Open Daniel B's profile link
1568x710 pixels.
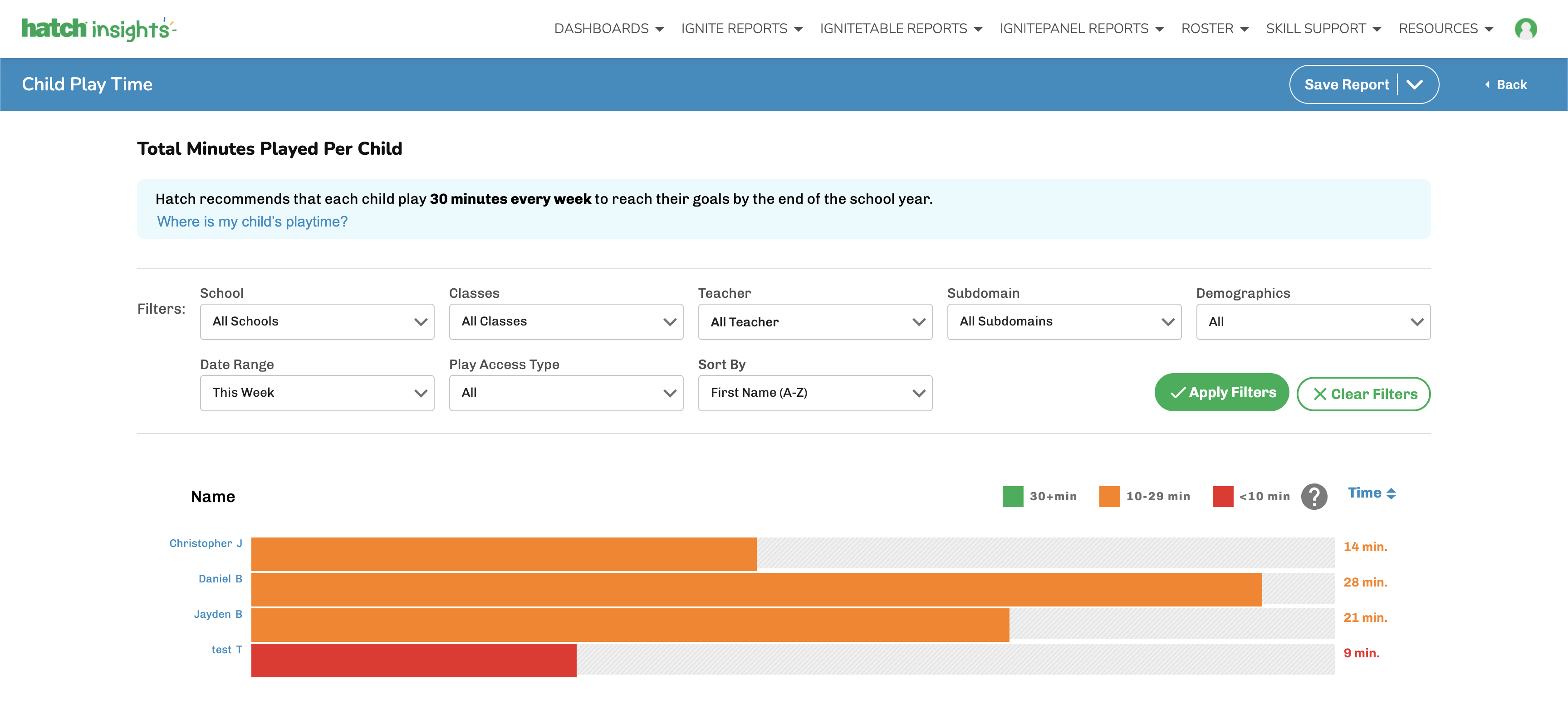click(x=220, y=578)
